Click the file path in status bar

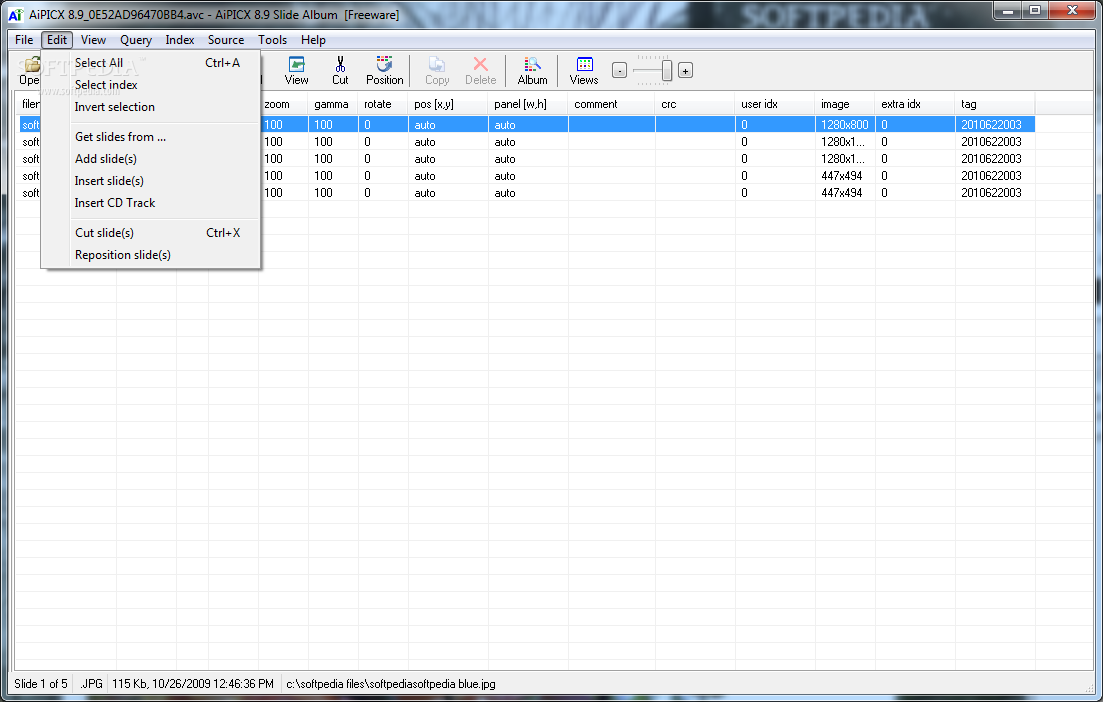[390, 684]
